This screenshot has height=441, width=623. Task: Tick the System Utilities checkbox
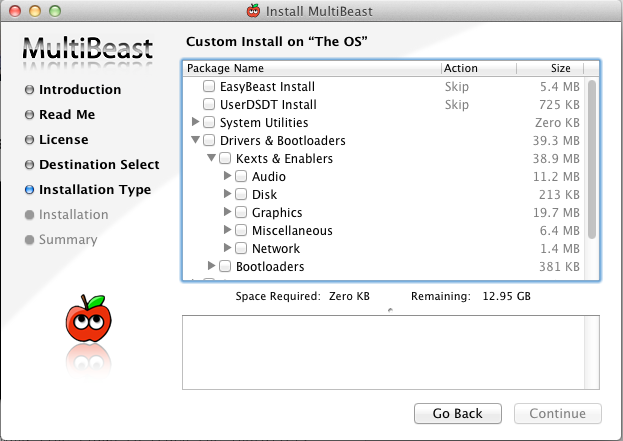(209, 122)
